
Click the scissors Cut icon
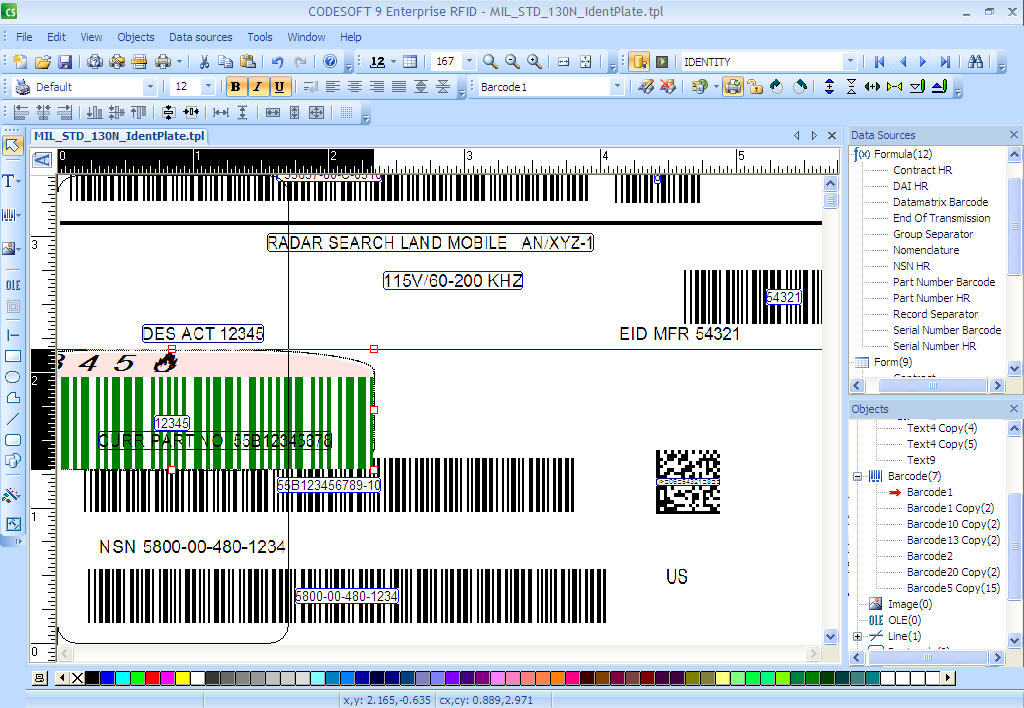(x=204, y=62)
